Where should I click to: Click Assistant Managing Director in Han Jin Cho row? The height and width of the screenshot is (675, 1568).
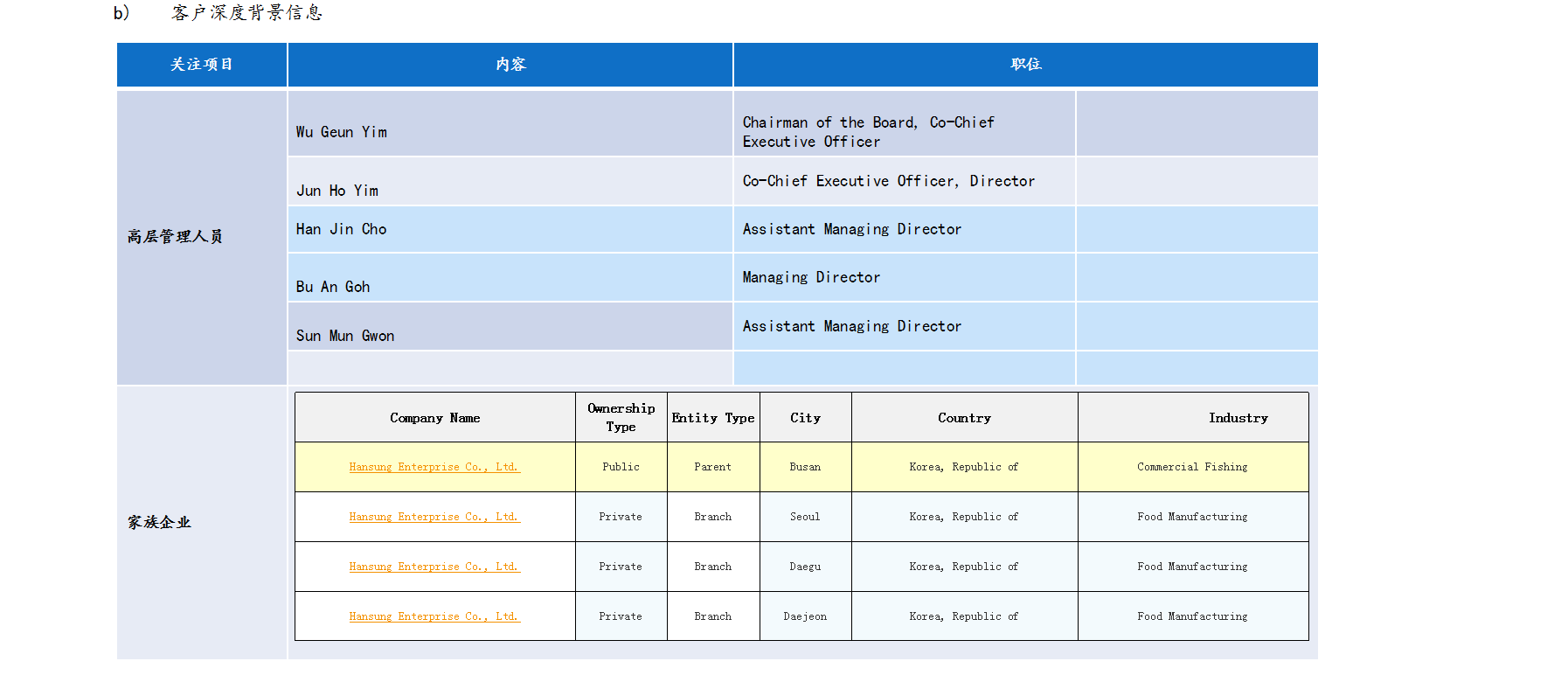pos(852,229)
